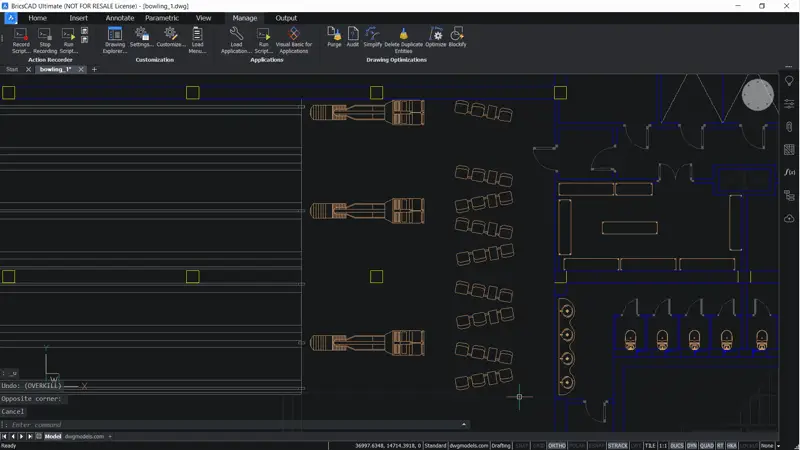Toggle ORTHO mode in status bar

pos(557,445)
